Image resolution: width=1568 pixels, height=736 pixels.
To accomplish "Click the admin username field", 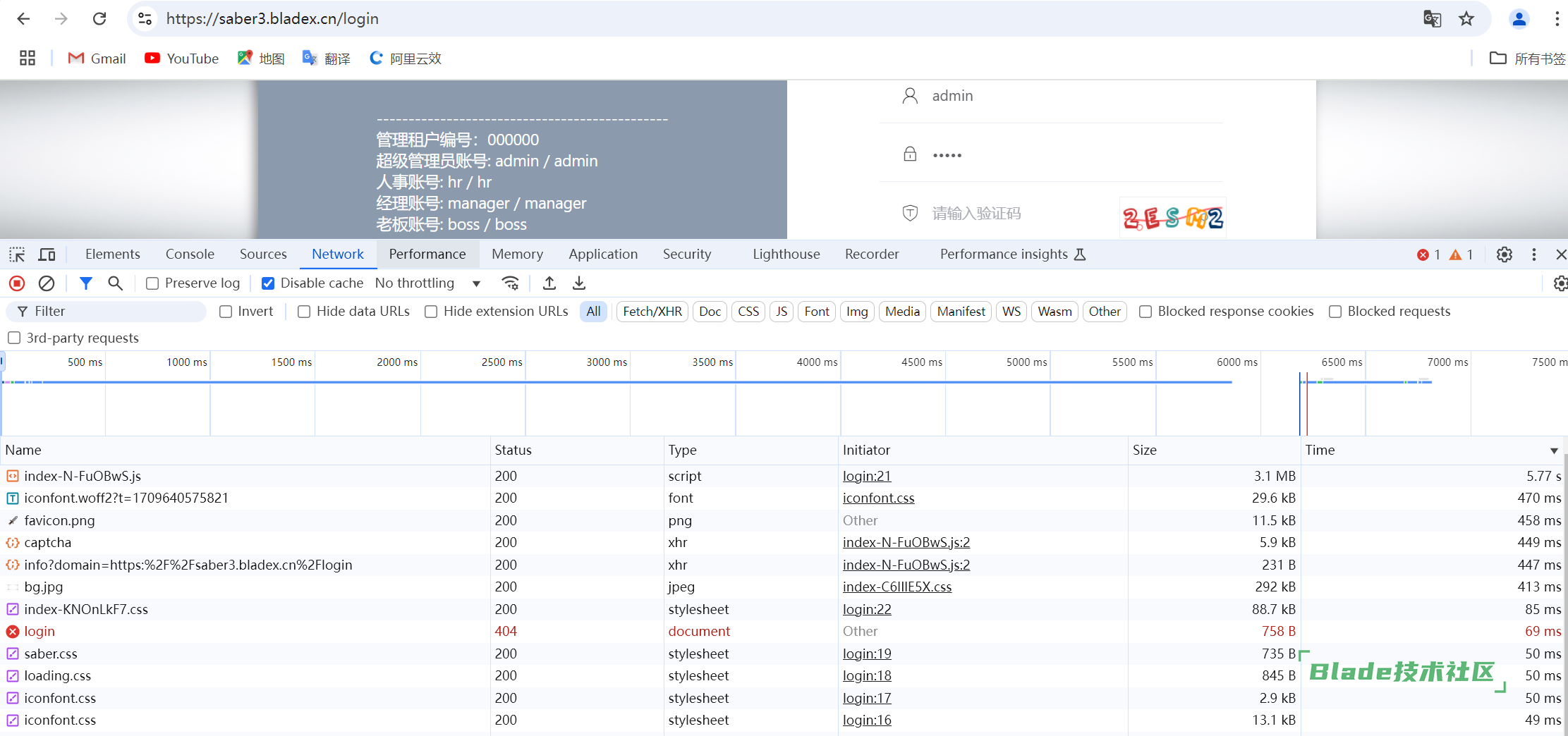I will [x=1051, y=96].
